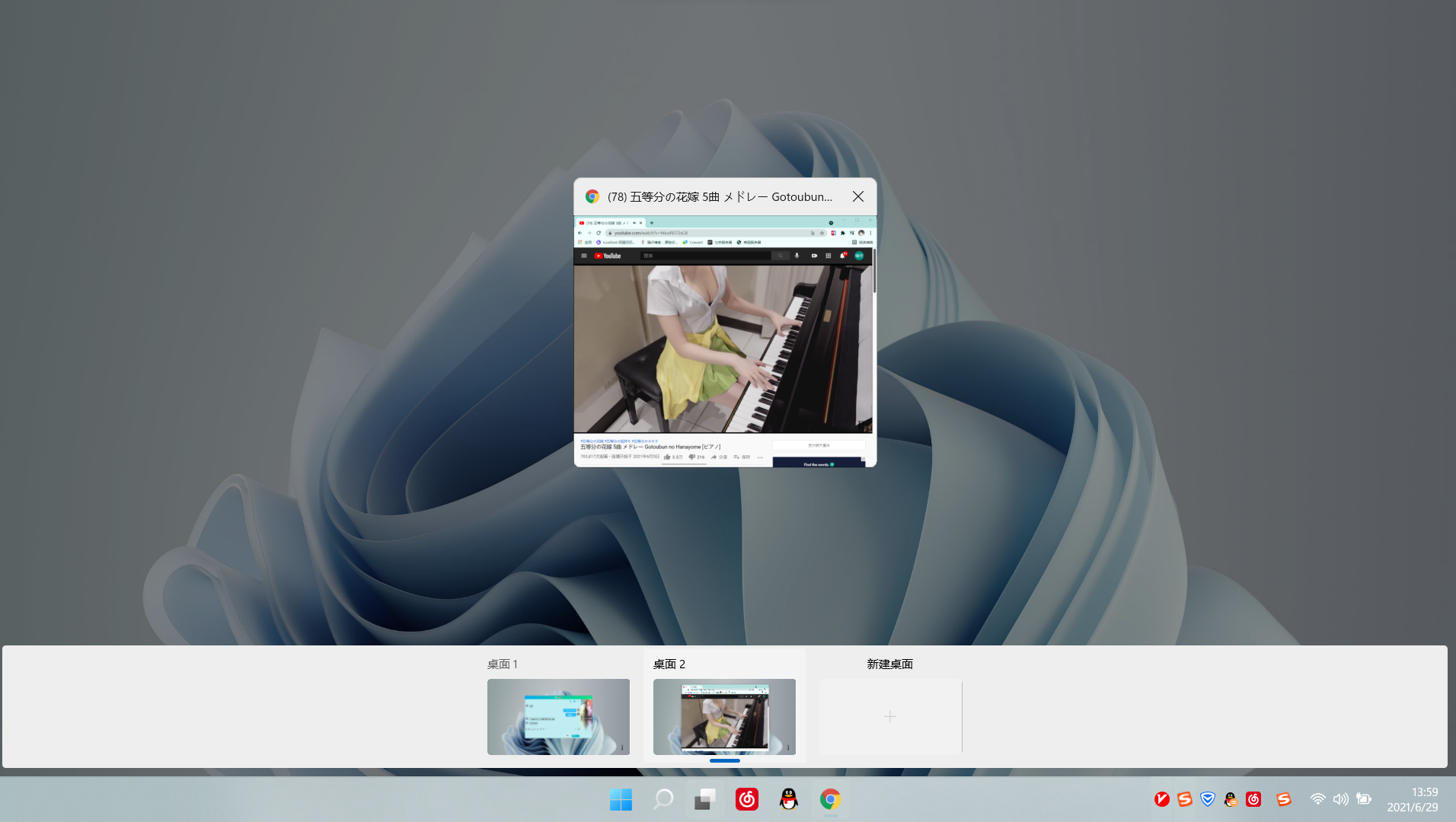Select the Chrome YouTube window preview
The image size is (1456, 822).
coord(724,341)
